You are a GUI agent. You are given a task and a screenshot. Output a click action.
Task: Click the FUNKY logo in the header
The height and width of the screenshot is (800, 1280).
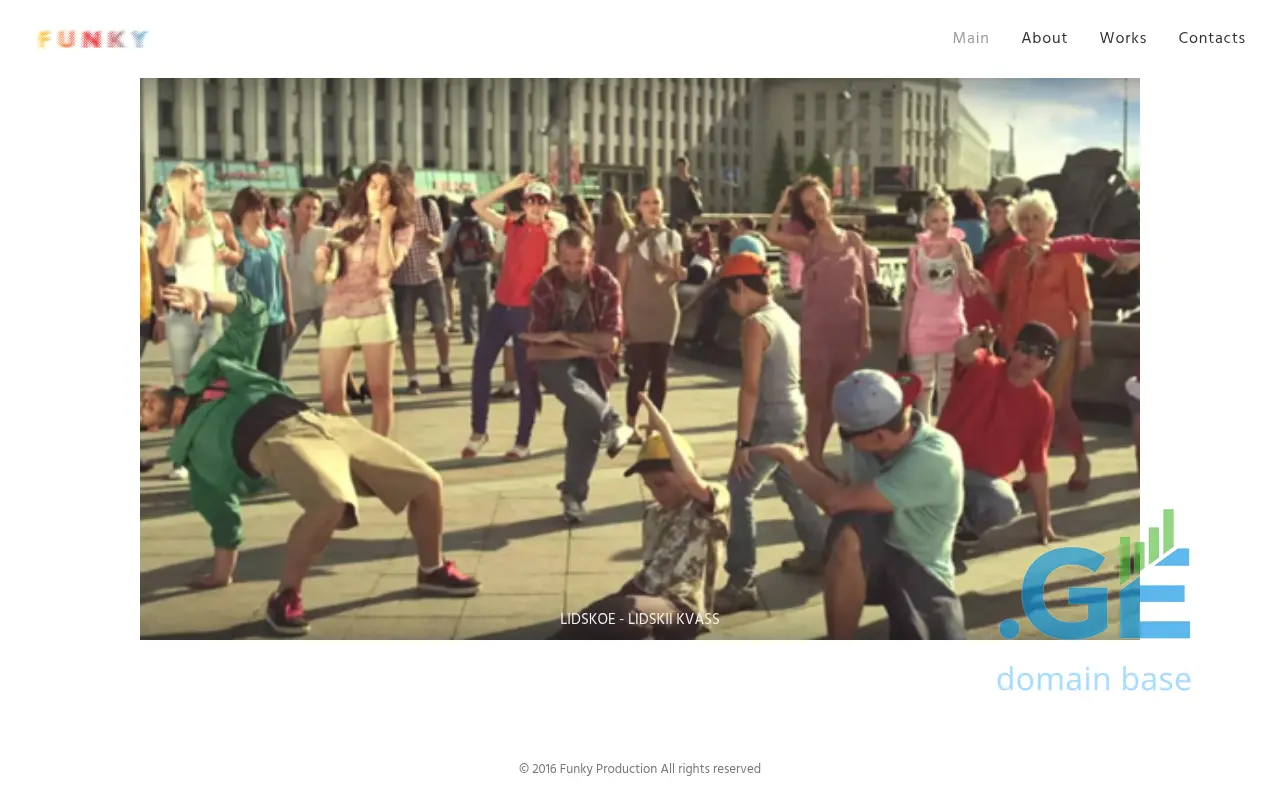coord(93,39)
